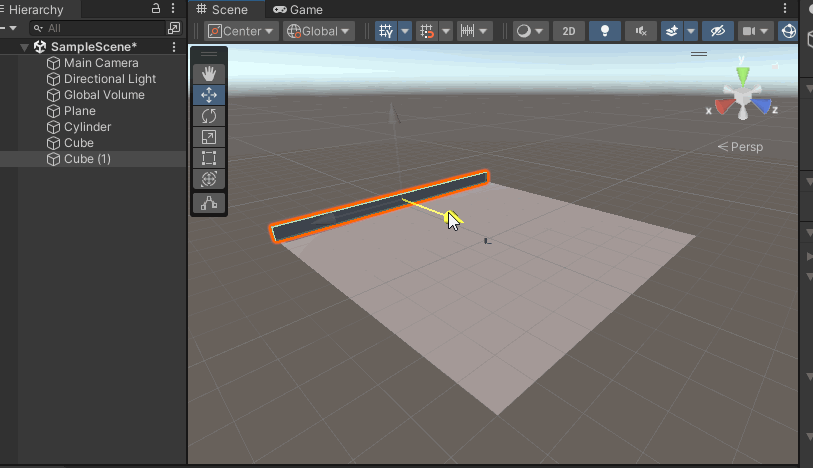Click the center cube of orientation gizmo
Viewport: 813px width, 468px height.
click(x=742, y=95)
